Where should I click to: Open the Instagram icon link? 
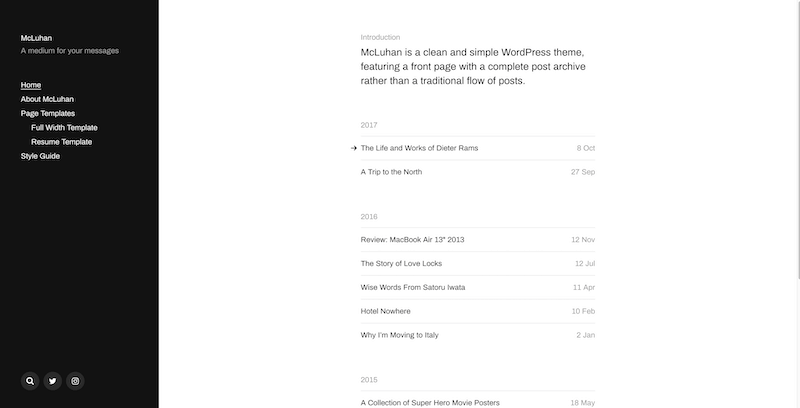(75, 381)
